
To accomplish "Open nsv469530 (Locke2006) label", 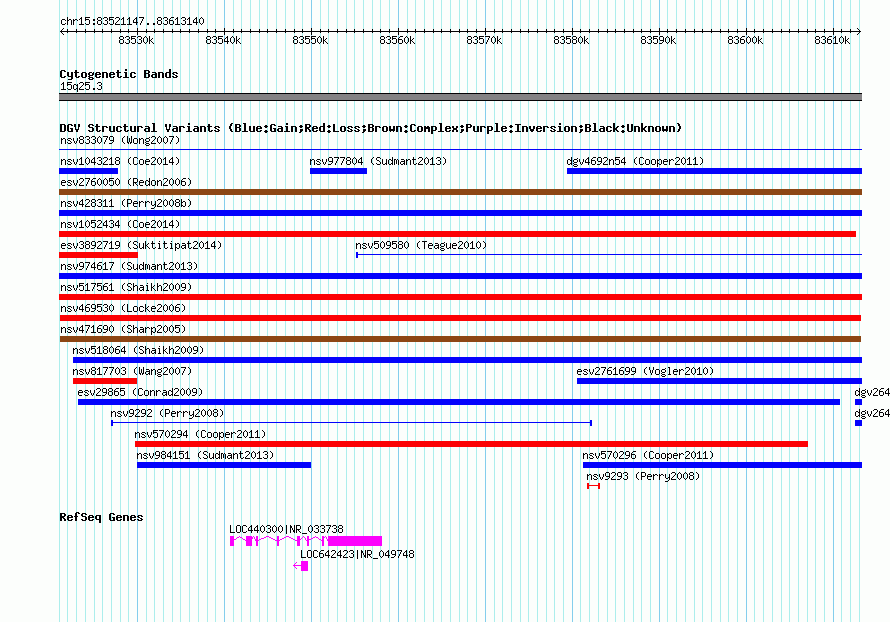I will coord(123,308).
